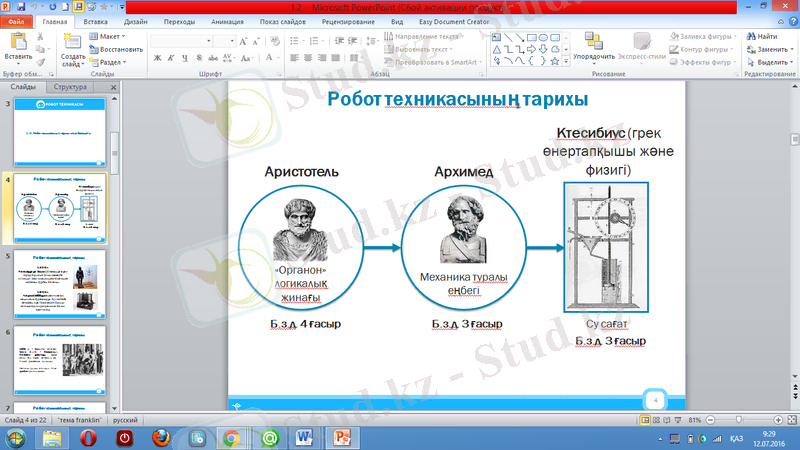This screenshot has height=450, width=800.
Task: Expand the Макет layout dropdown
Action: pos(112,37)
